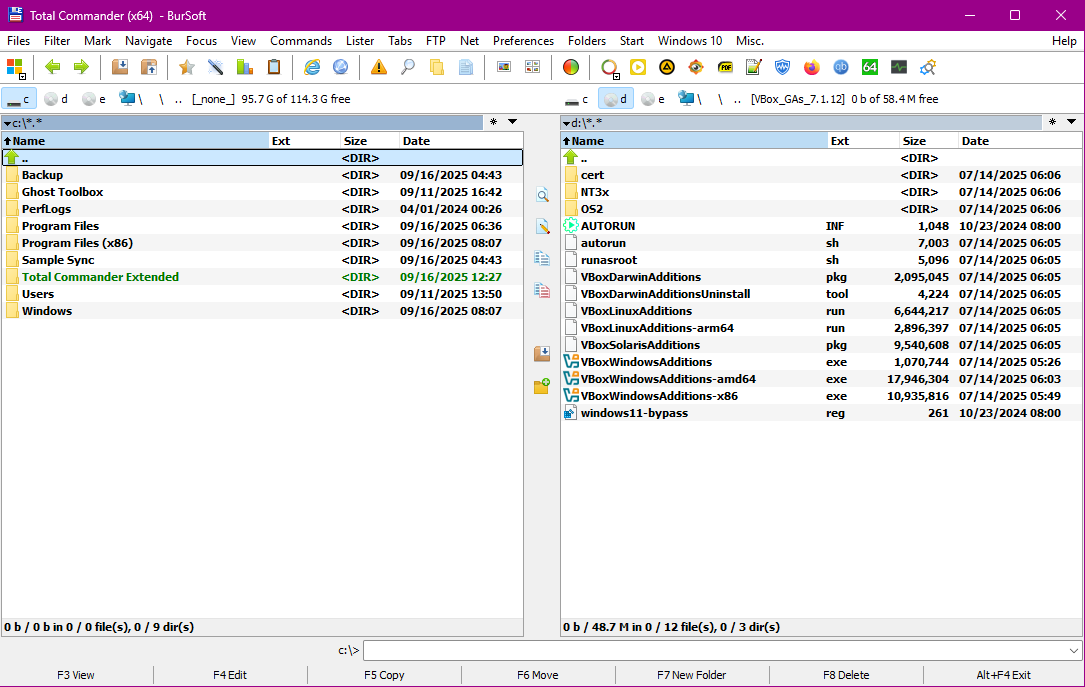
Task: Click the gear with magnifier icon
Action: (x=928, y=67)
